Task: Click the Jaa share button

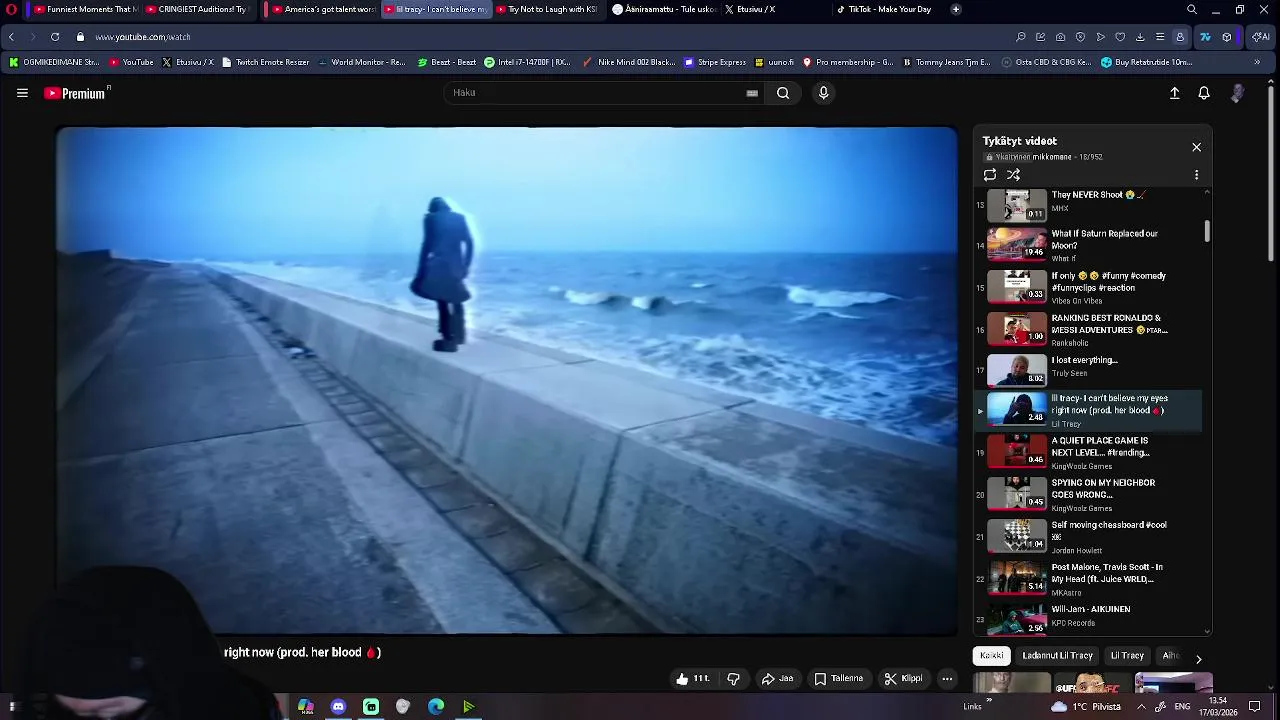Action: pyautogui.click(x=777, y=679)
